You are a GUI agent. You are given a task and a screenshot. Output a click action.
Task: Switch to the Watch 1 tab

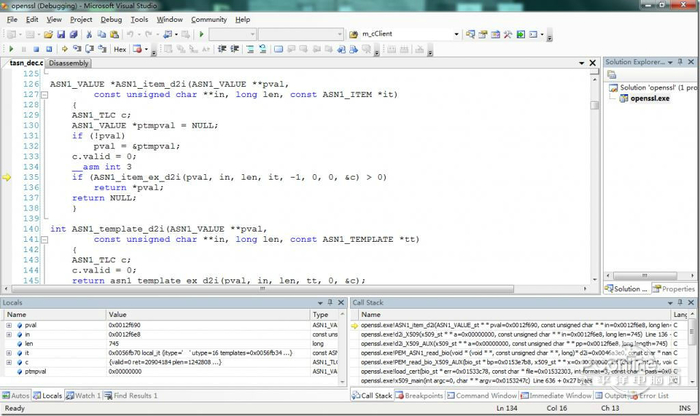(85, 395)
